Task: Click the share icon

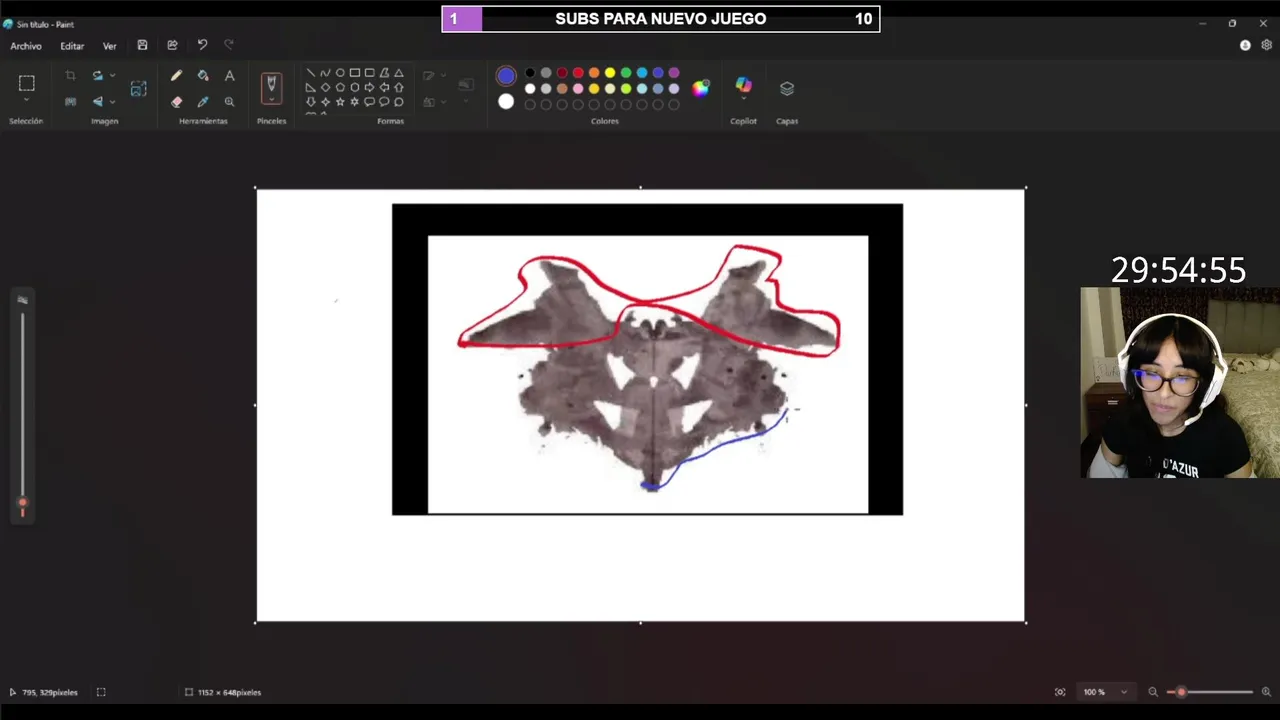Action: (x=172, y=45)
